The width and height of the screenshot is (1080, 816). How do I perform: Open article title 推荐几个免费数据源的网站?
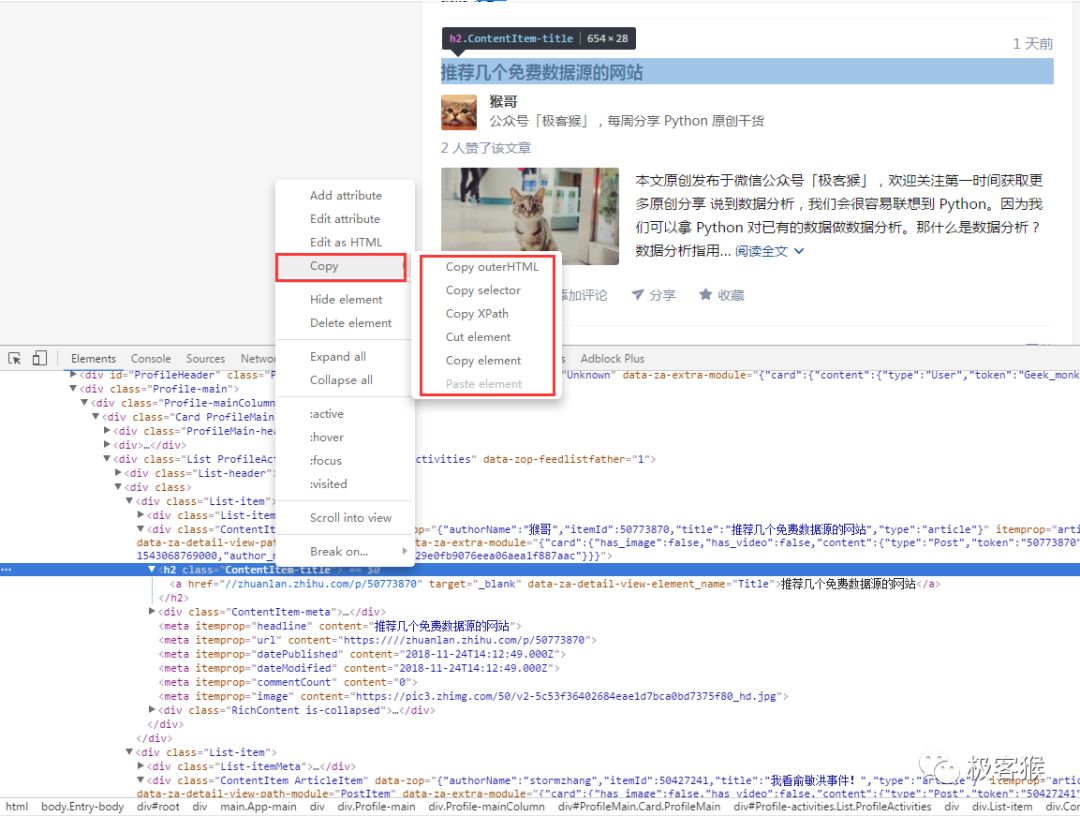542,72
